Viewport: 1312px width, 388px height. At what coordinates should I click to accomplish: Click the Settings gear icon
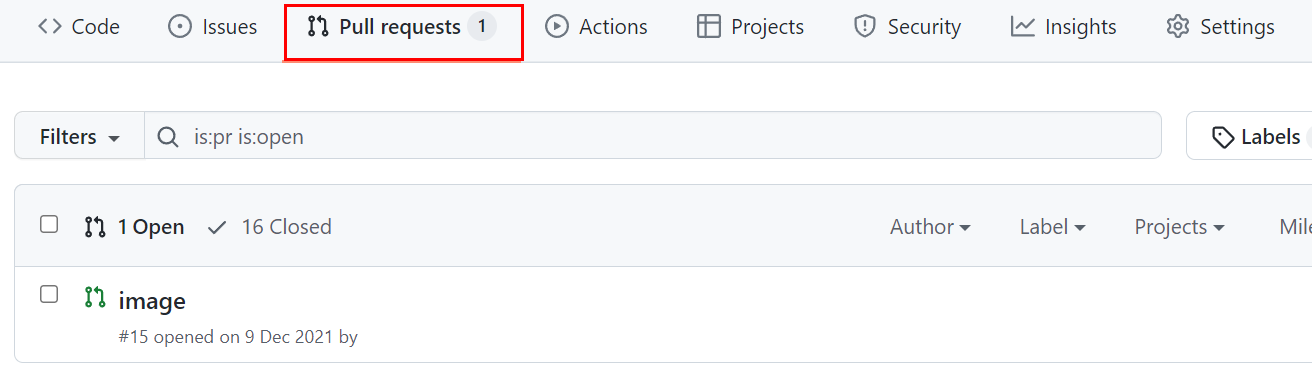(1178, 27)
